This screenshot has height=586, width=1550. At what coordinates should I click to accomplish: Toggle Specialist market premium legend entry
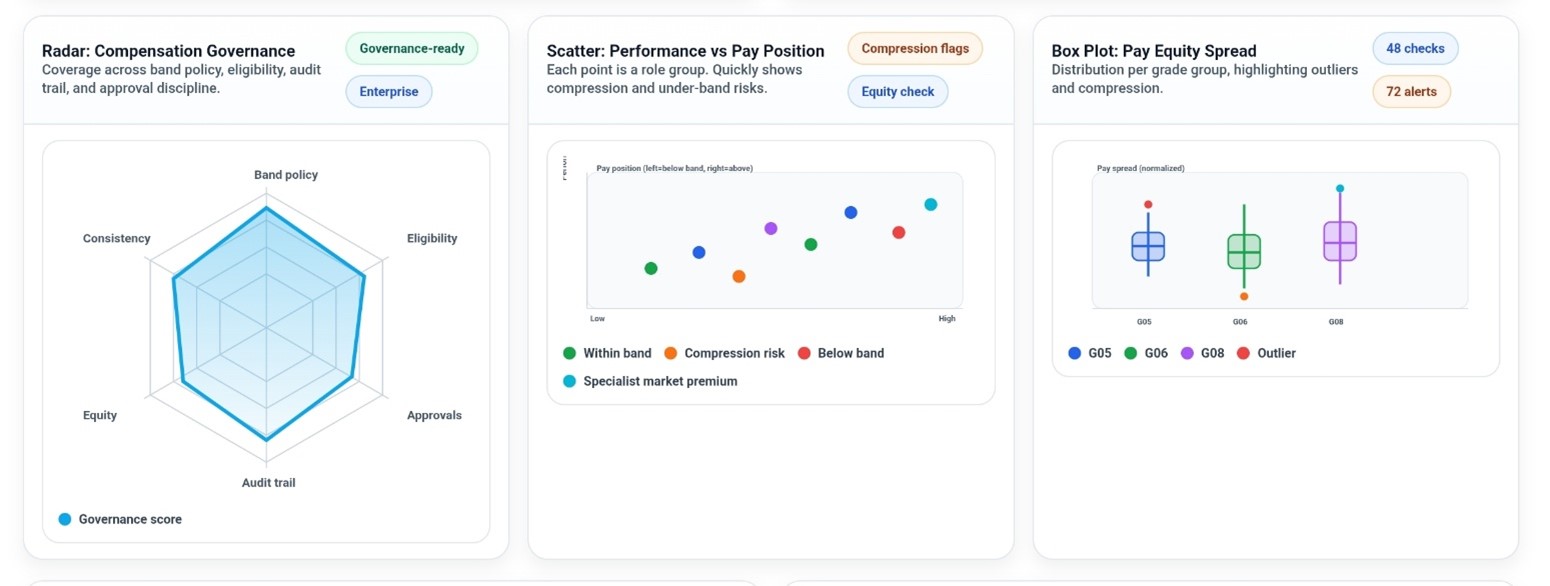point(650,381)
